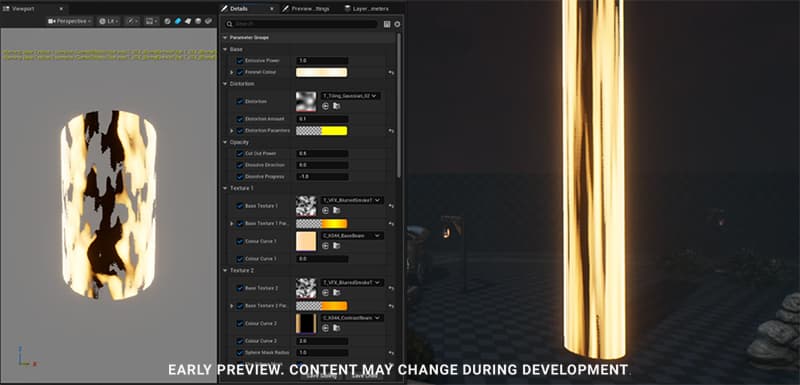This screenshot has width=800, height=385.
Task: Expand the Distortion Parameters row arrow
Action: (x=232, y=131)
